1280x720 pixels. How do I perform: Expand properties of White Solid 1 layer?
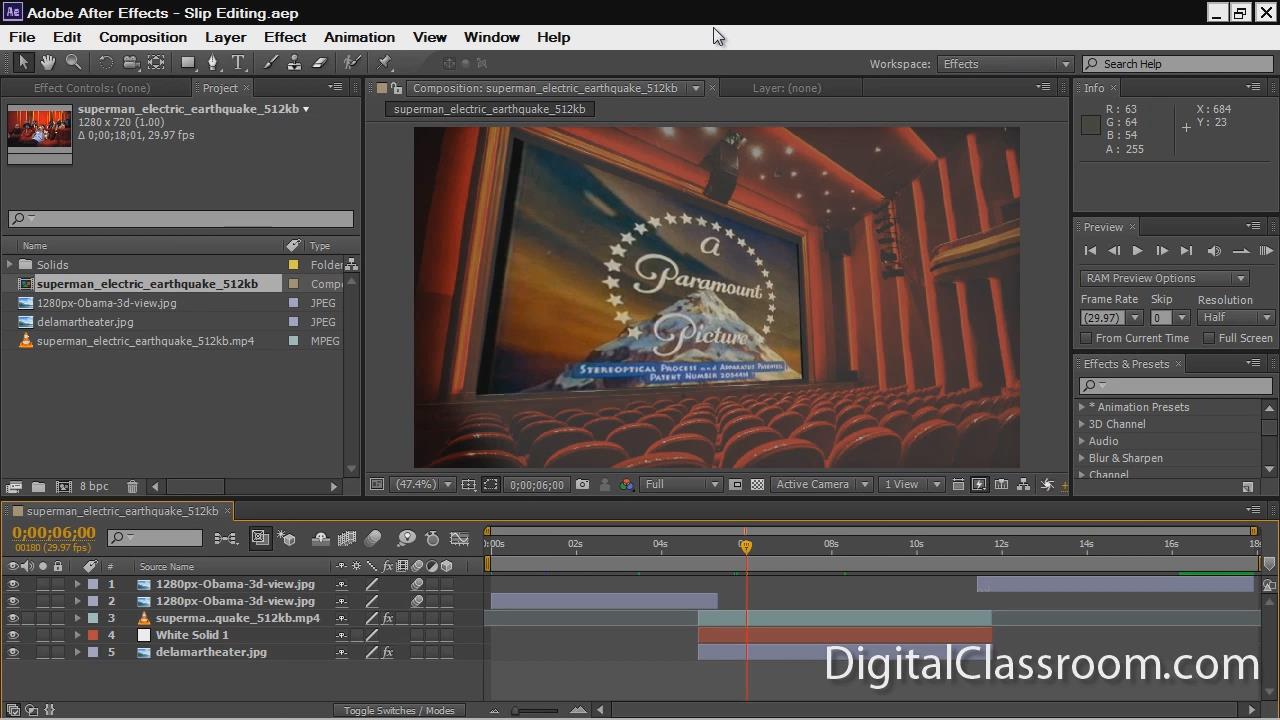coord(77,635)
